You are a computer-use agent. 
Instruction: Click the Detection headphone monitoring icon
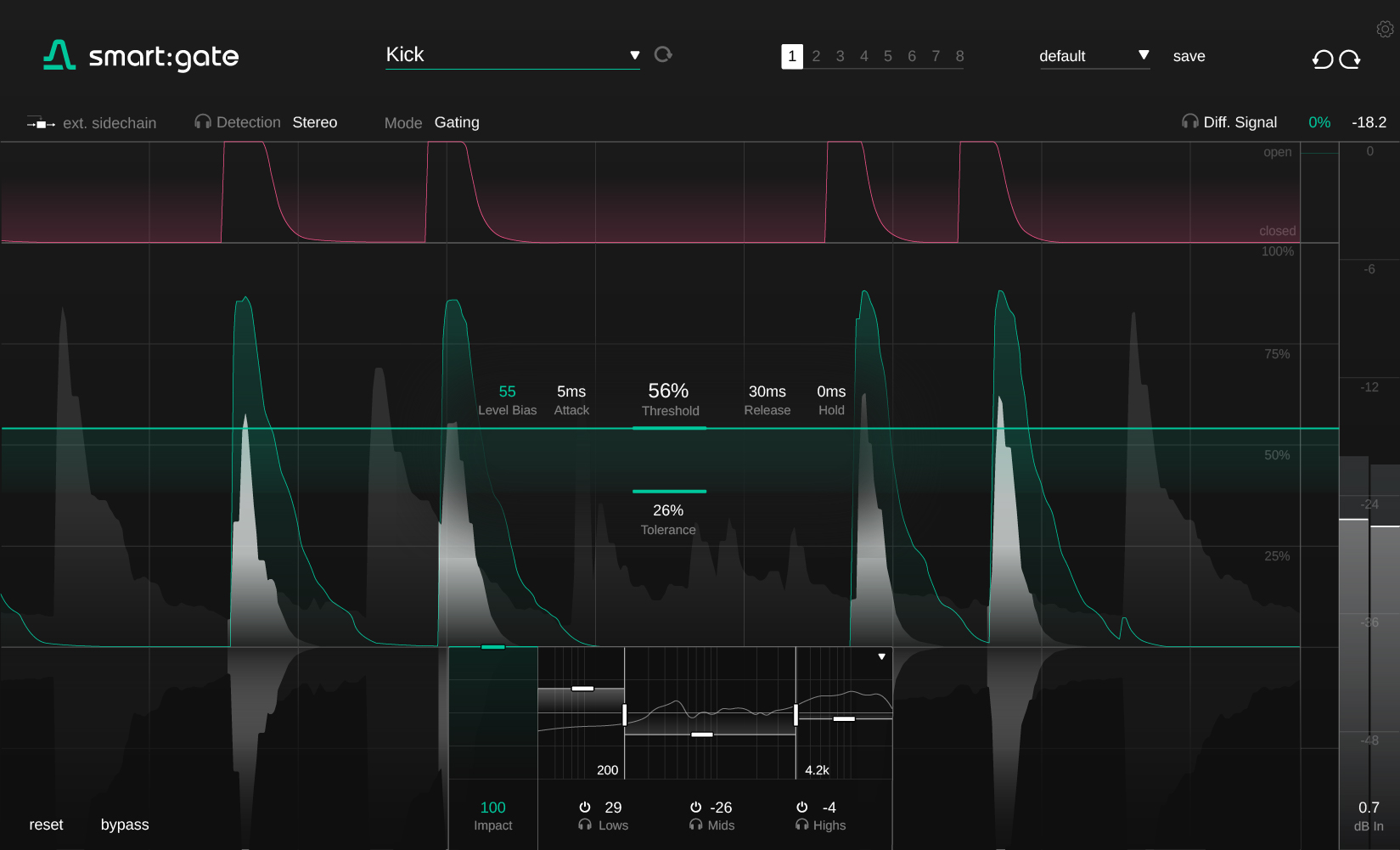pos(202,121)
